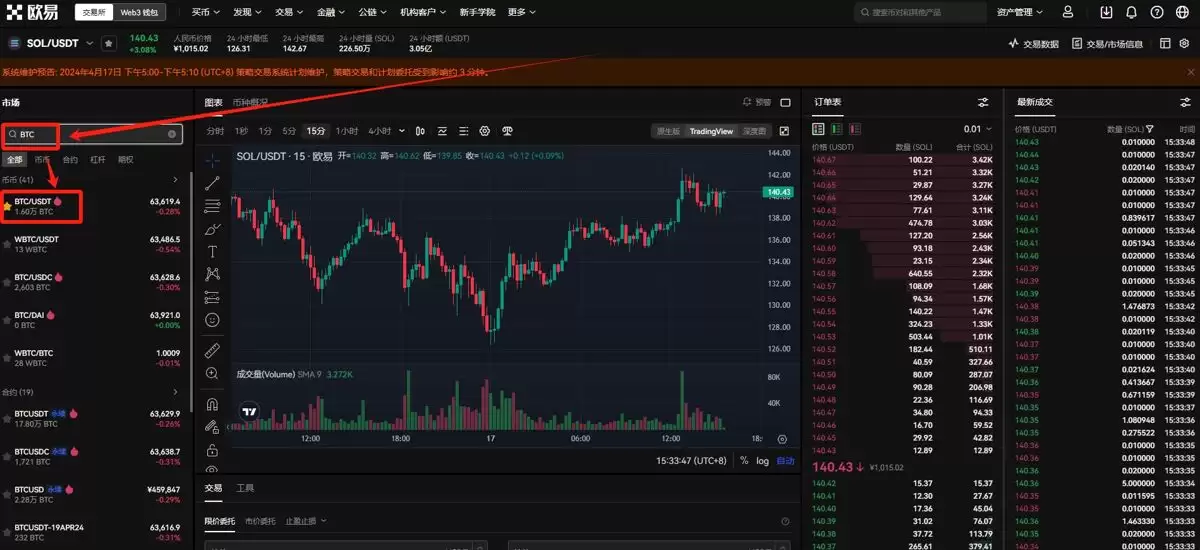Switch to Web3 wallet mode
This screenshot has width=1200, height=550.
[x=138, y=12]
